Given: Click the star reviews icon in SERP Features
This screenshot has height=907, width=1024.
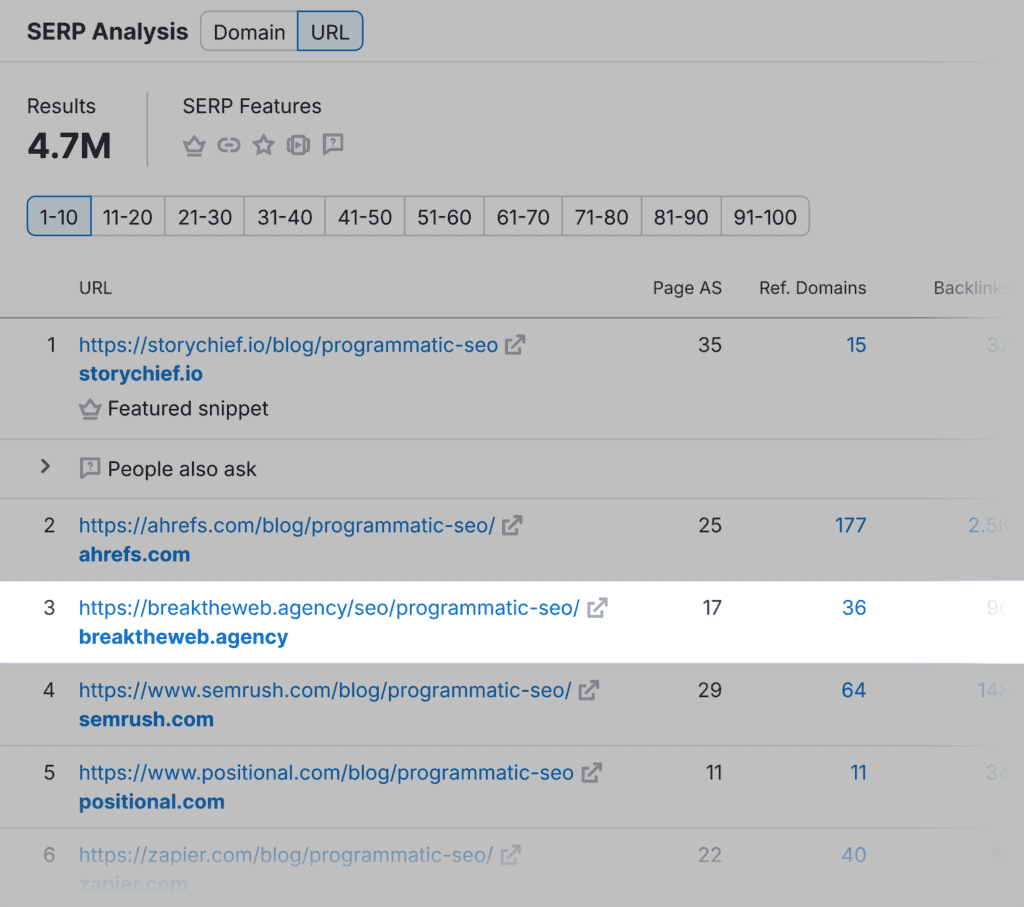Looking at the screenshot, I should point(263,146).
